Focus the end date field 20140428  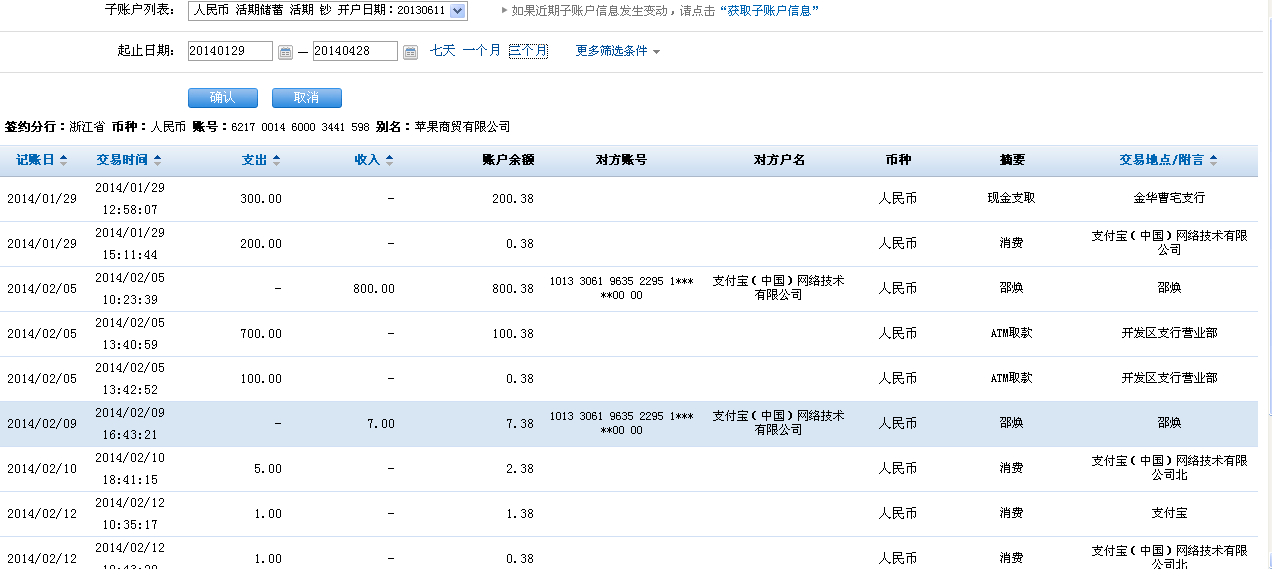[x=355, y=51]
